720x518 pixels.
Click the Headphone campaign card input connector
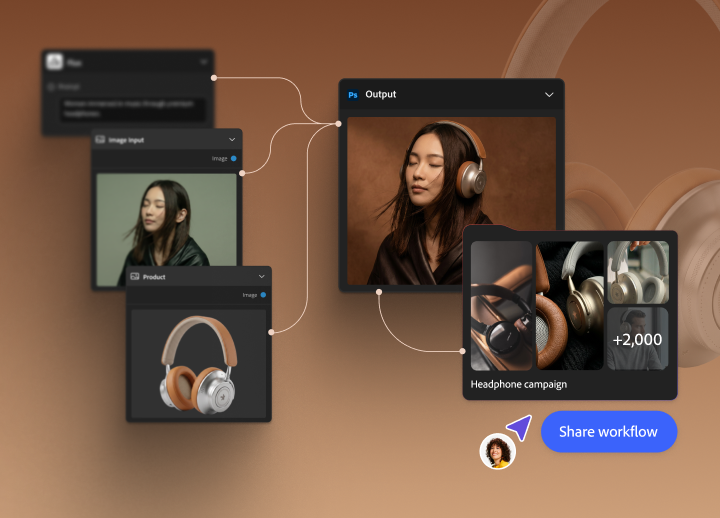pos(463,351)
